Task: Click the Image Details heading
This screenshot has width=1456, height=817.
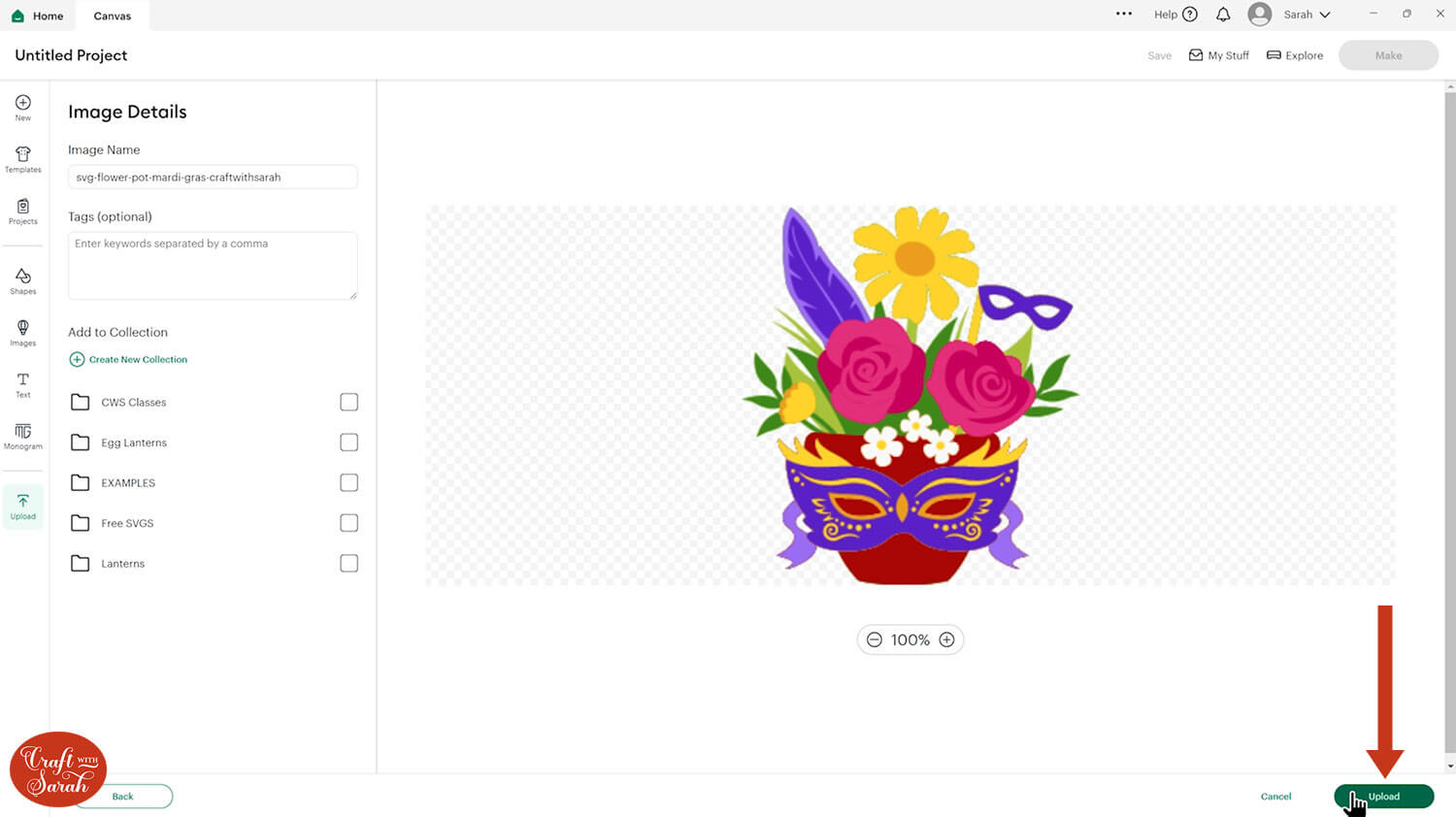Action: tap(127, 112)
